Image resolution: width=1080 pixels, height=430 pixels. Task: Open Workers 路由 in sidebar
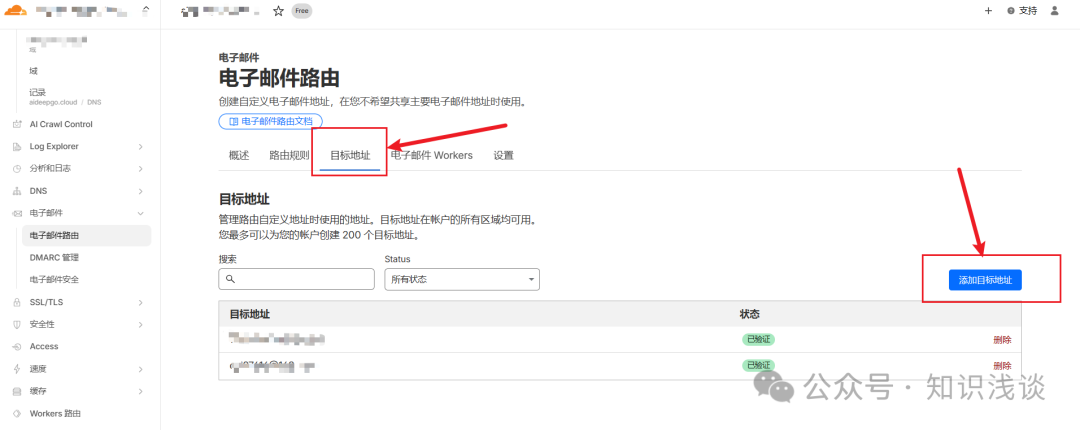click(55, 413)
